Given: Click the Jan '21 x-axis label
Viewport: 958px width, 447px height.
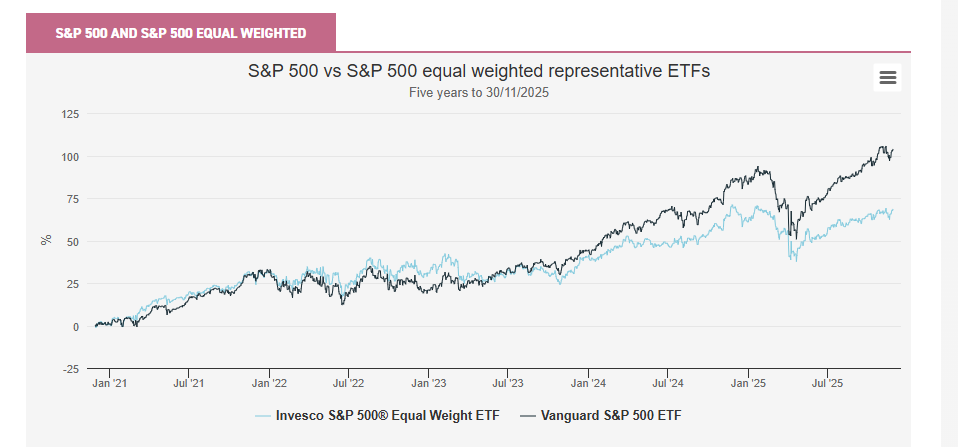Looking at the screenshot, I should (109, 382).
